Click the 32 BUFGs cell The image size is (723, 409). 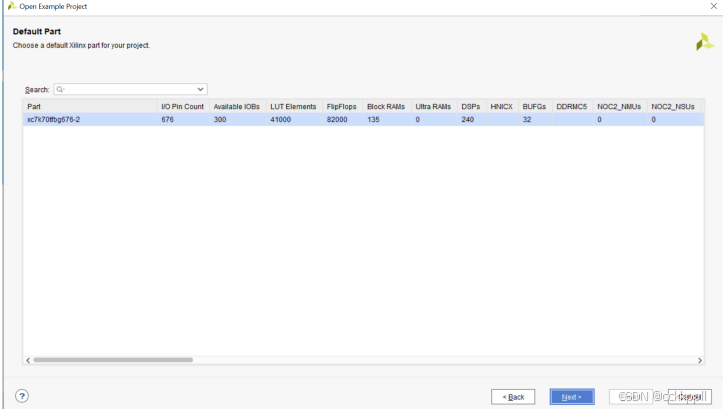pyautogui.click(x=535, y=119)
